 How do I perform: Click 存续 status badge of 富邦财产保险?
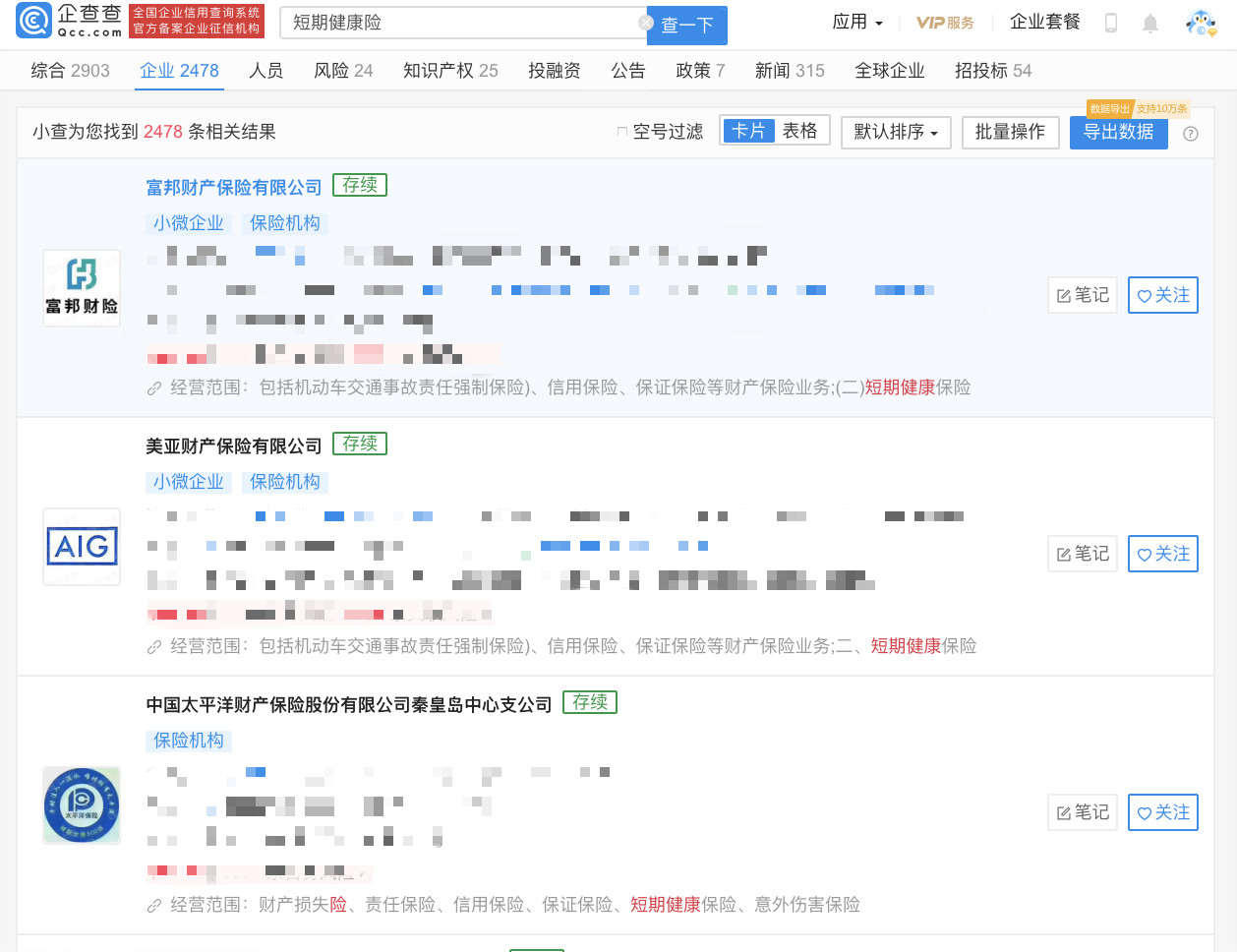point(360,185)
